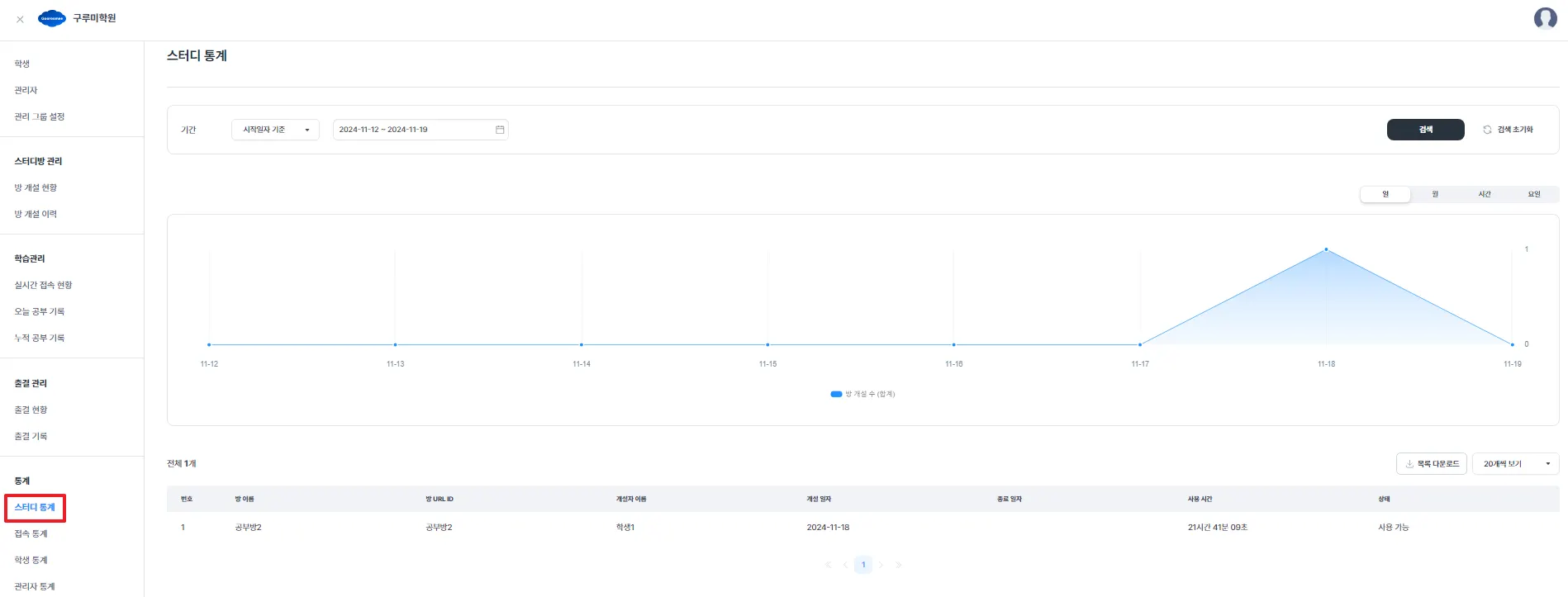This screenshot has height=597, width=1568.
Task: Switch chart to the 시간 tab
Action: 1485,194
